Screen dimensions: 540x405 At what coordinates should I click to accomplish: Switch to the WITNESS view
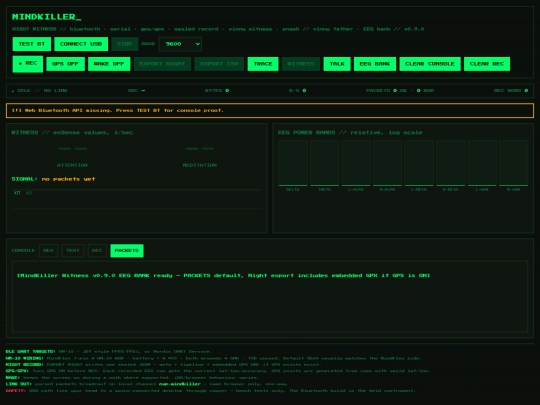(301, 64)
